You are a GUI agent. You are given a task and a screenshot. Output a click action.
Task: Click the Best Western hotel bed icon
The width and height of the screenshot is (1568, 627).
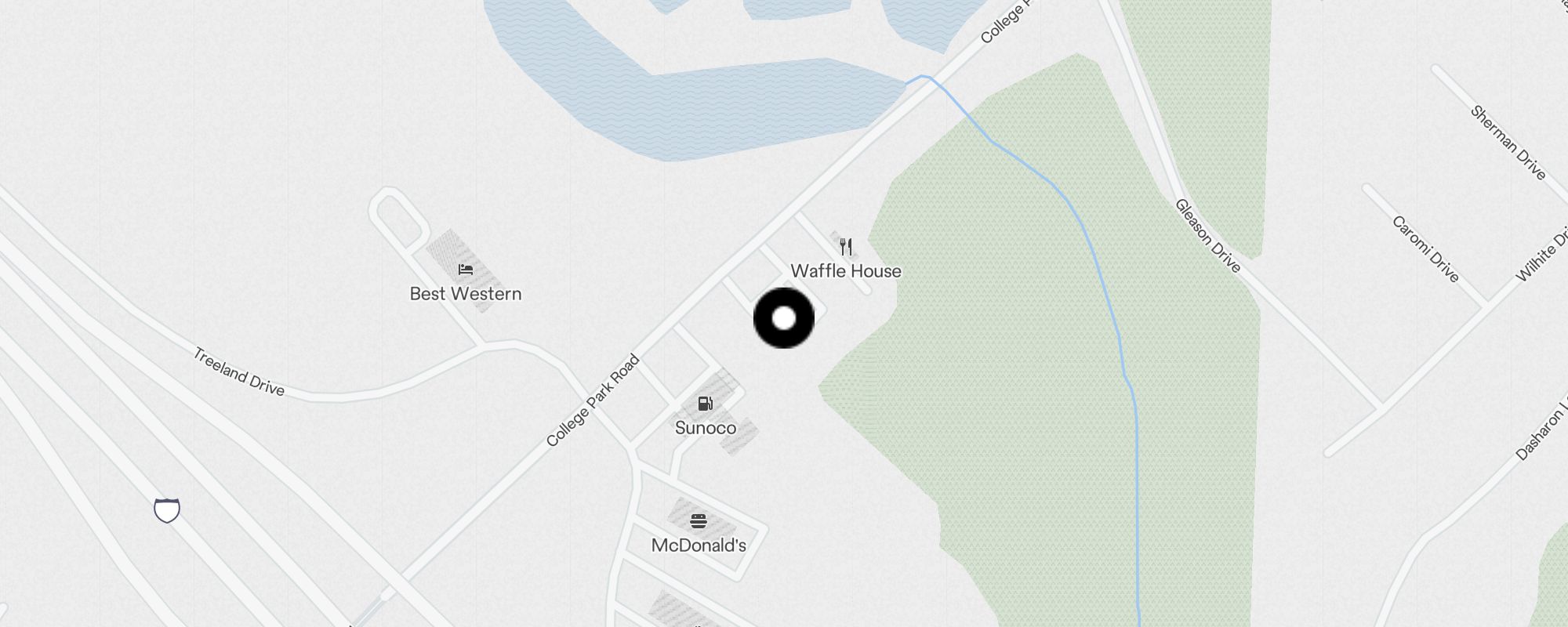tap(466, 270)
